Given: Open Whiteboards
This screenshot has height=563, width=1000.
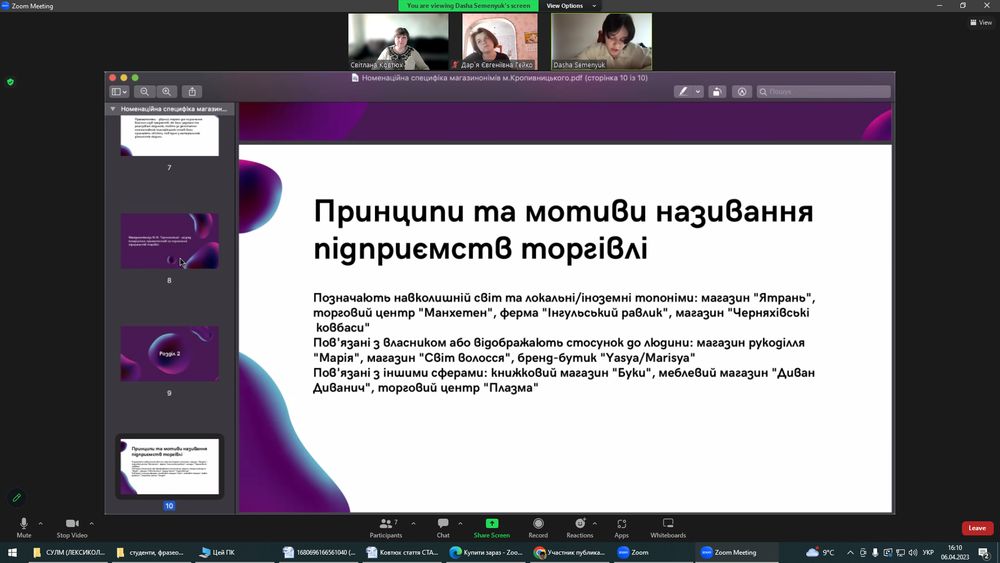Looking at the screenshot, I should pos(668,527).
